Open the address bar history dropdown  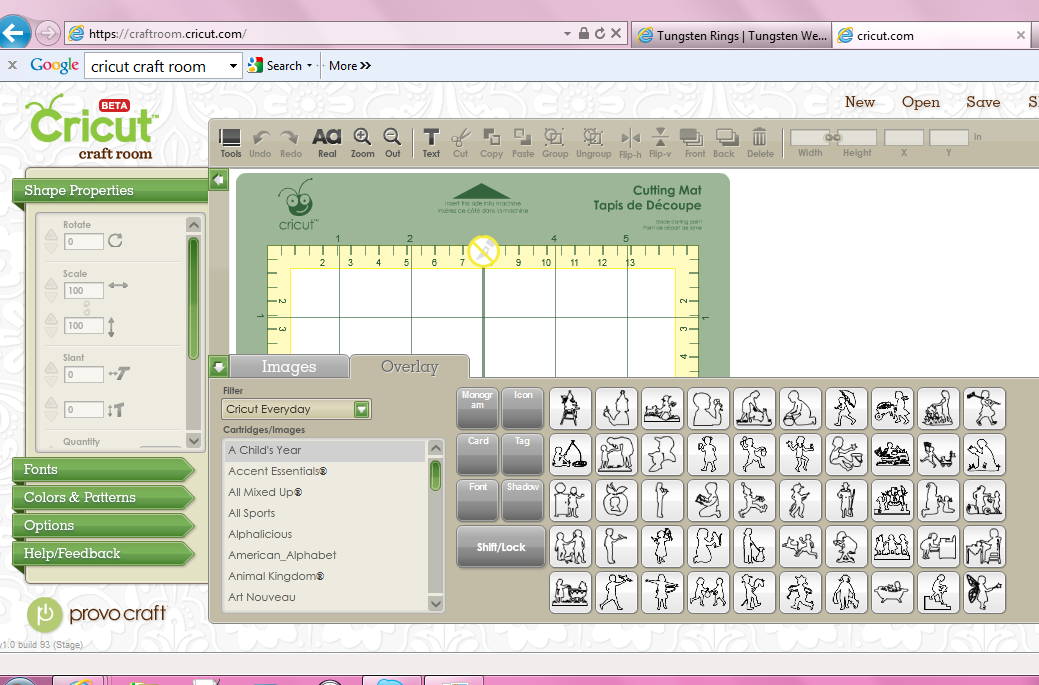[x=567, y=33]
